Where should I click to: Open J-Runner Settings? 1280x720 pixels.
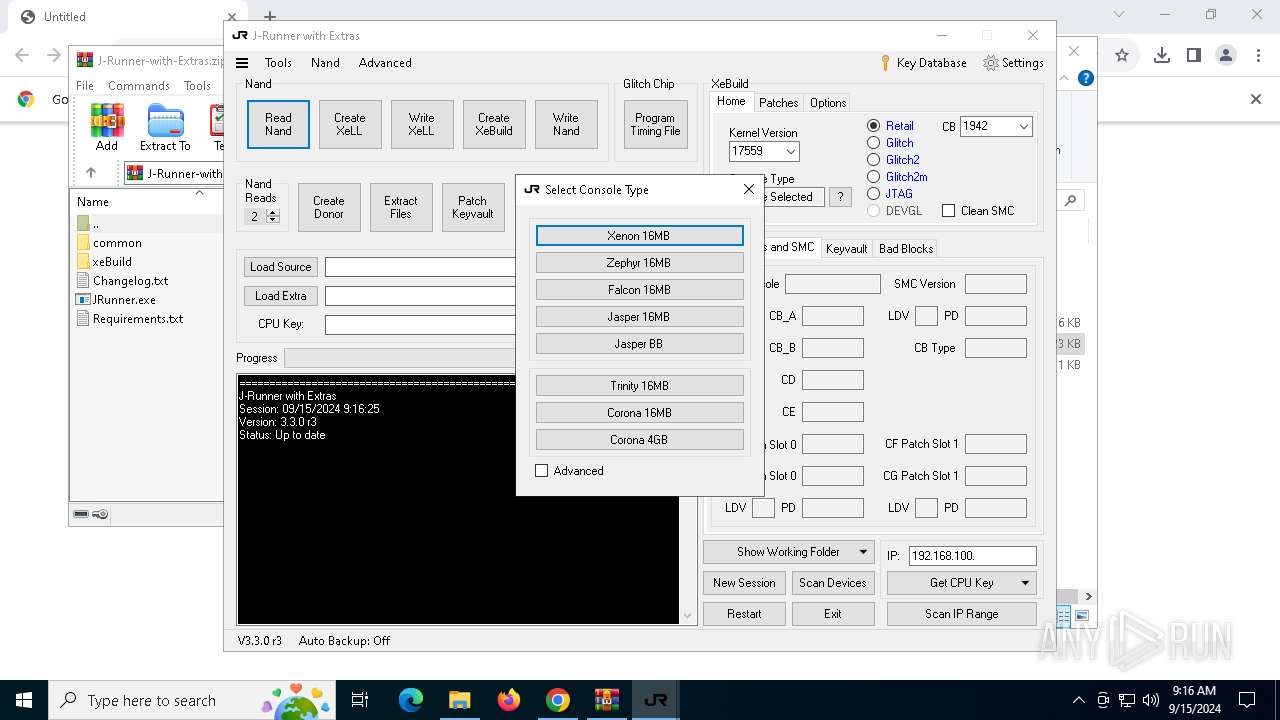1013,63
